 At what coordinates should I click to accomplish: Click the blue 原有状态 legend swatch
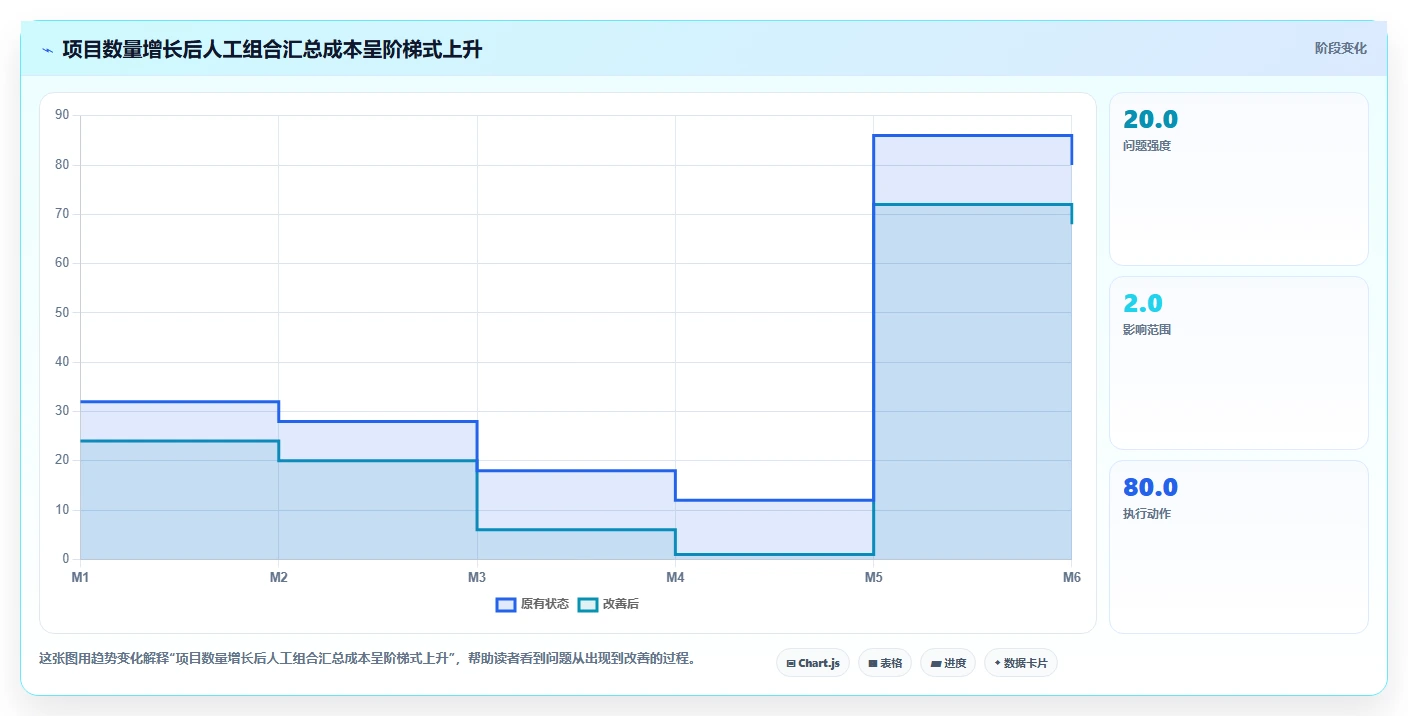click(x=506, y=604)
